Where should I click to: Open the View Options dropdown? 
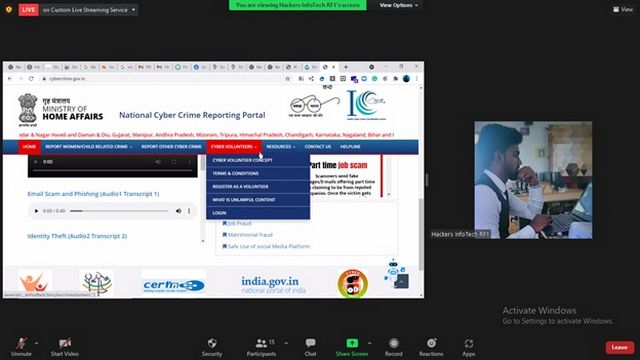point(398,5)
